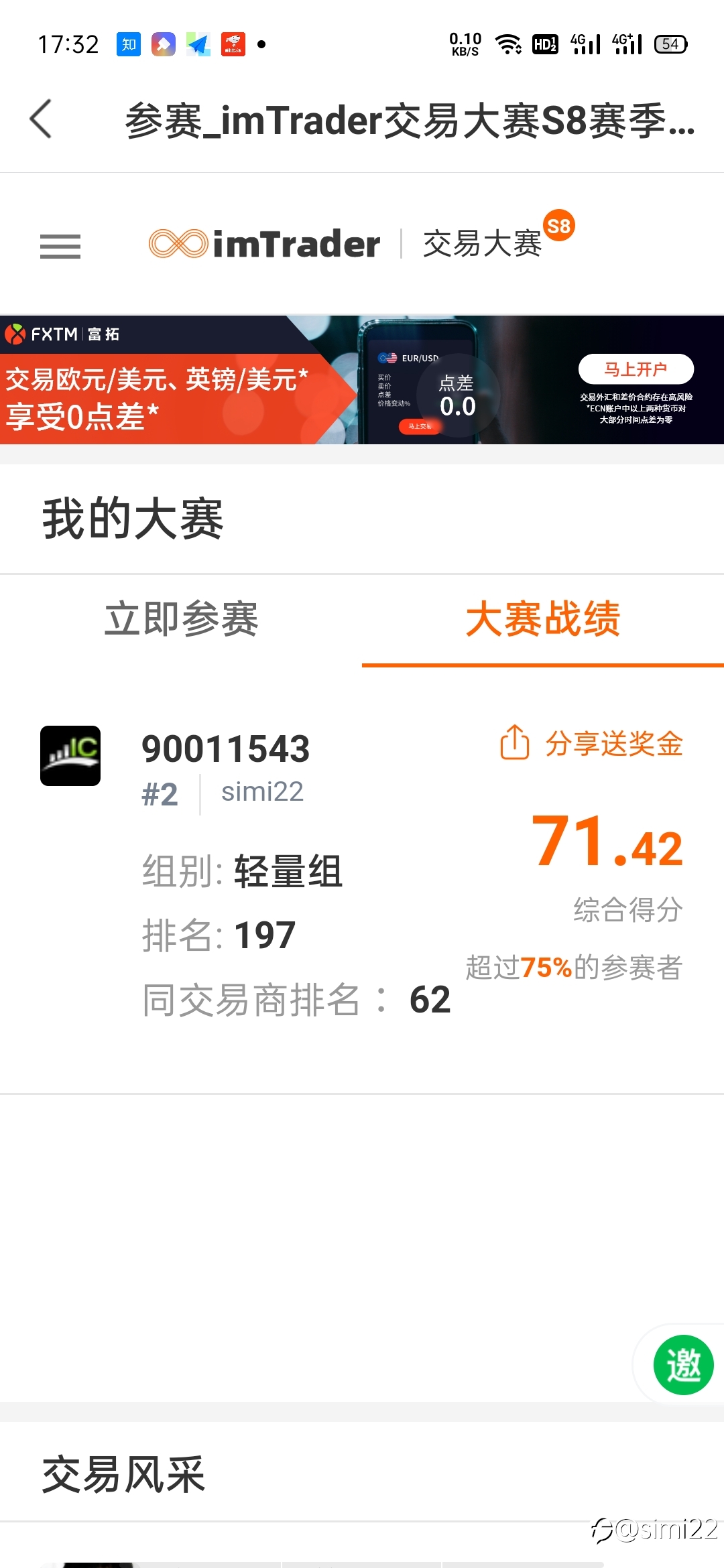The image size is (724, 1568).
Task: Tap the FXTM logo on banner
Action: (62, 334)
